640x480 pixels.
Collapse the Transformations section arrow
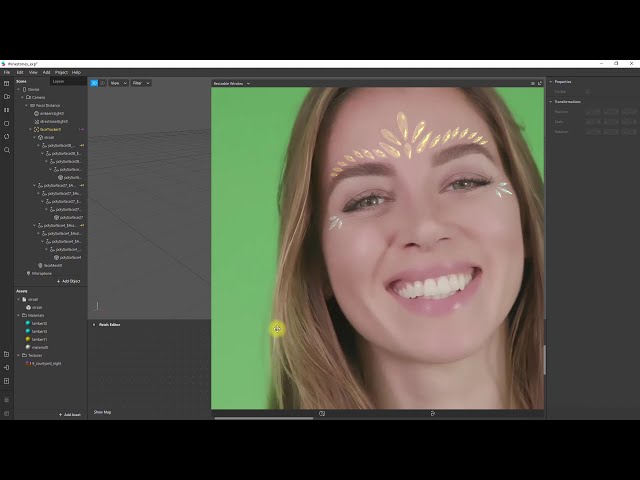pyautogui.click(x=551, y=102)
